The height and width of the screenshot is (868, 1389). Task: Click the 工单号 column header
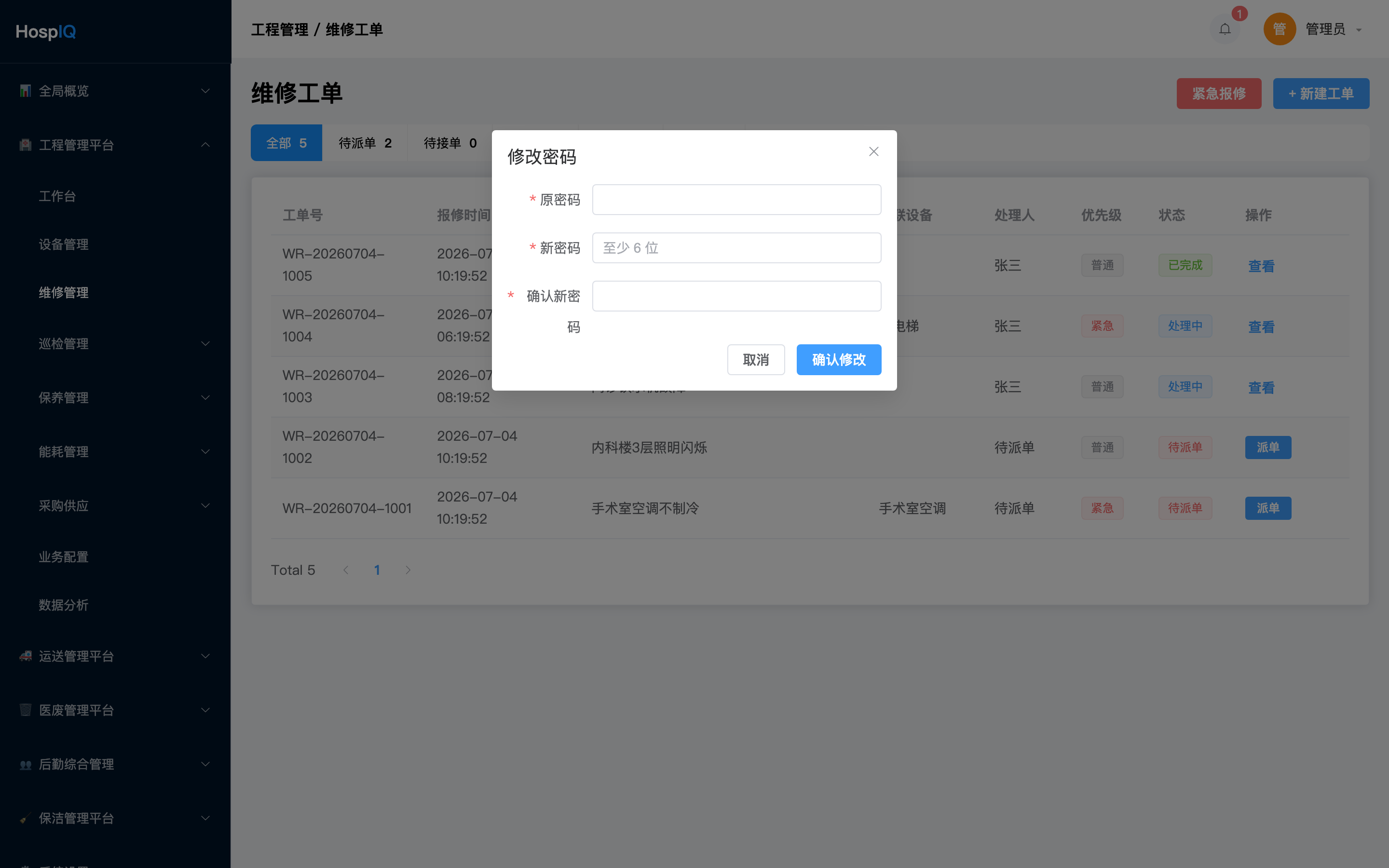(x=302, y=215)
